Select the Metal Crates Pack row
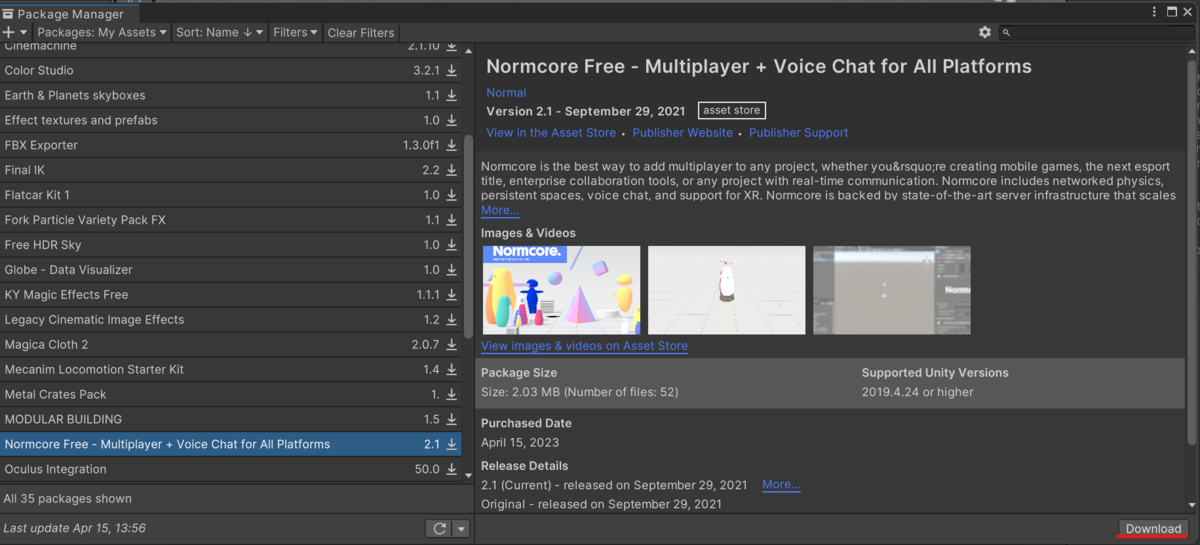Image resolution: width=1200 pixels, height=545 pixels. pos(231,395)
